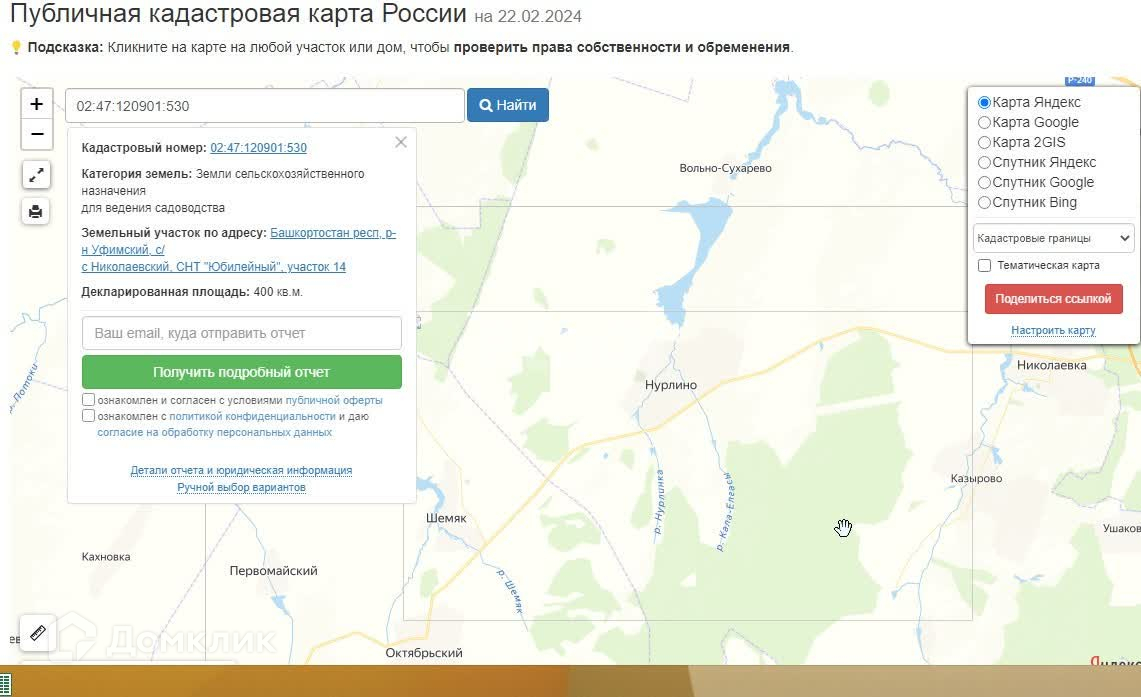Zoom out the map with minus button
1141x697 pixels.
tap(36, 135)
